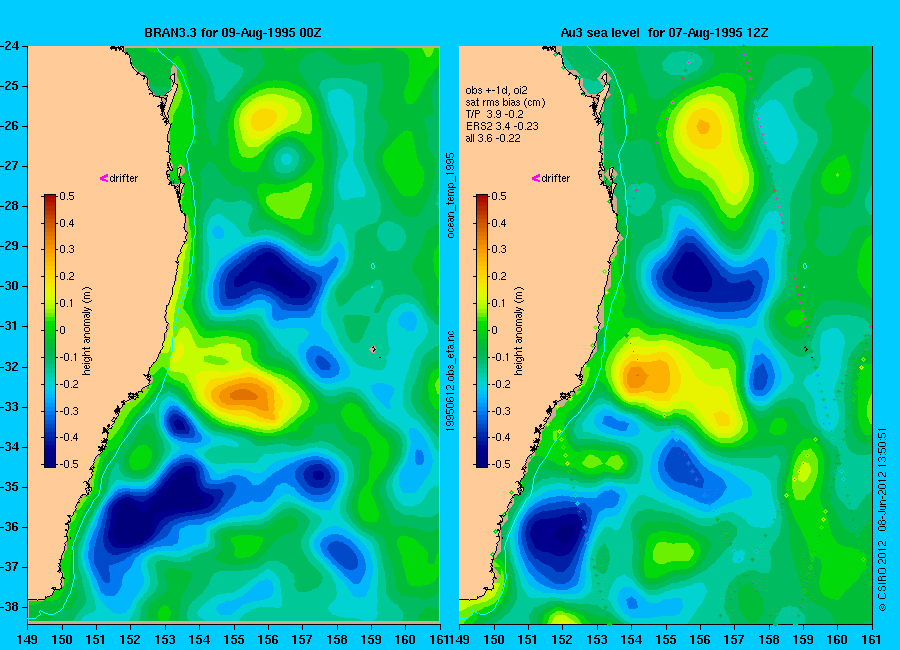Click longitude label 151 under BRAN3.3 map

tap(96, 640)
